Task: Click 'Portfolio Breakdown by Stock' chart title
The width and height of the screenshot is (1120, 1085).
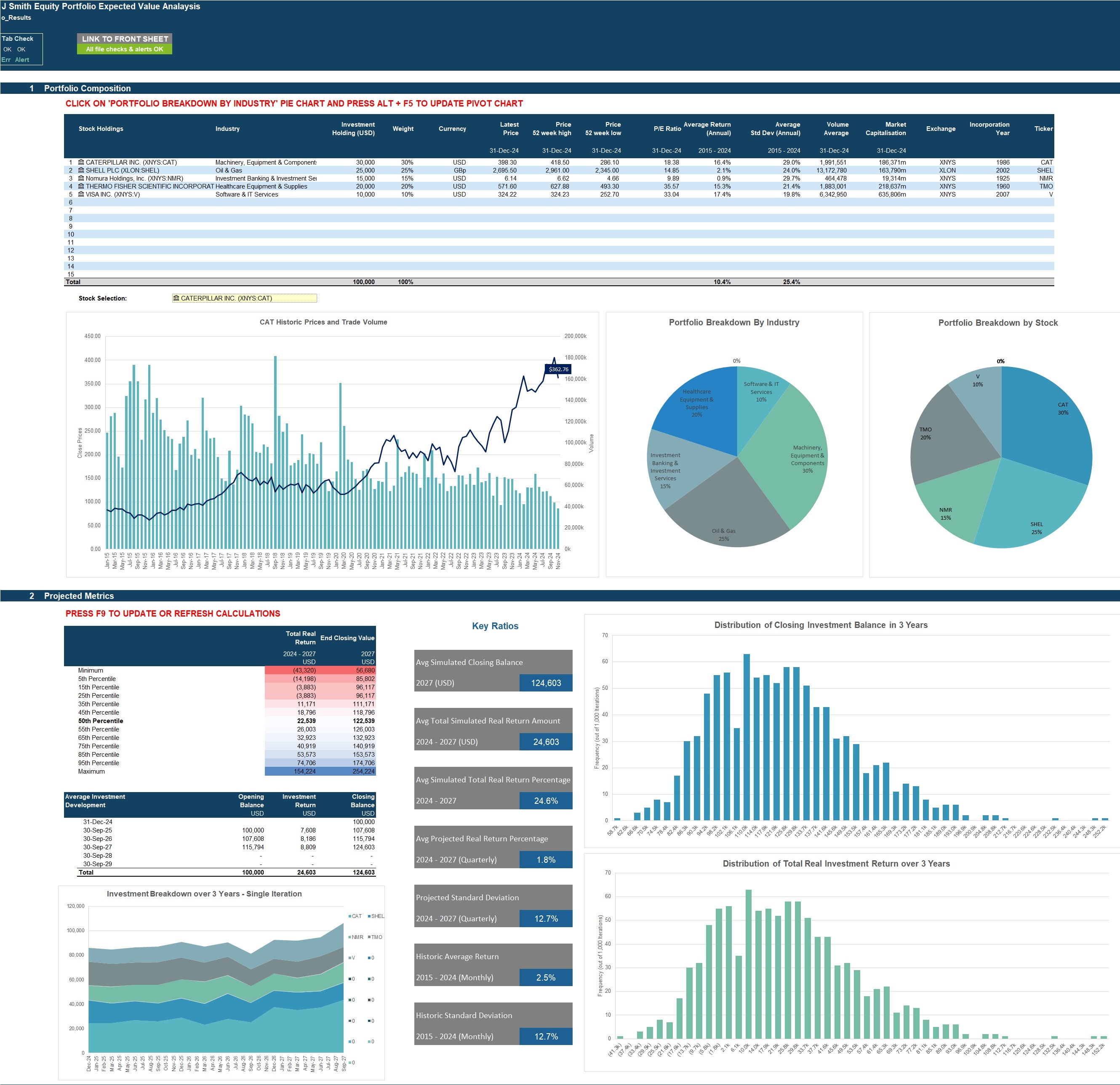Action: 998,323
